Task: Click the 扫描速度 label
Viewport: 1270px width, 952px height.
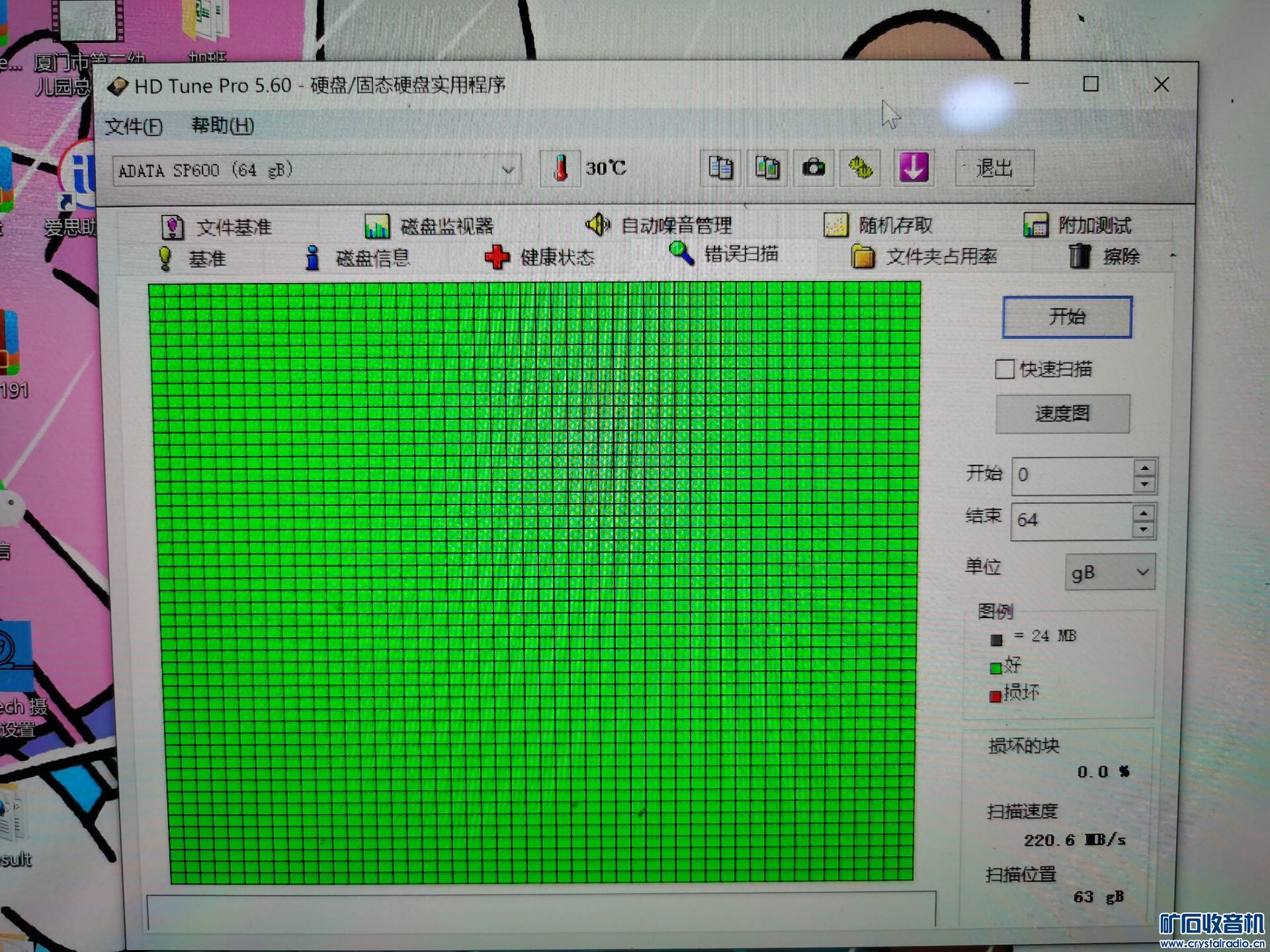Action: (x=1022, y=811)
